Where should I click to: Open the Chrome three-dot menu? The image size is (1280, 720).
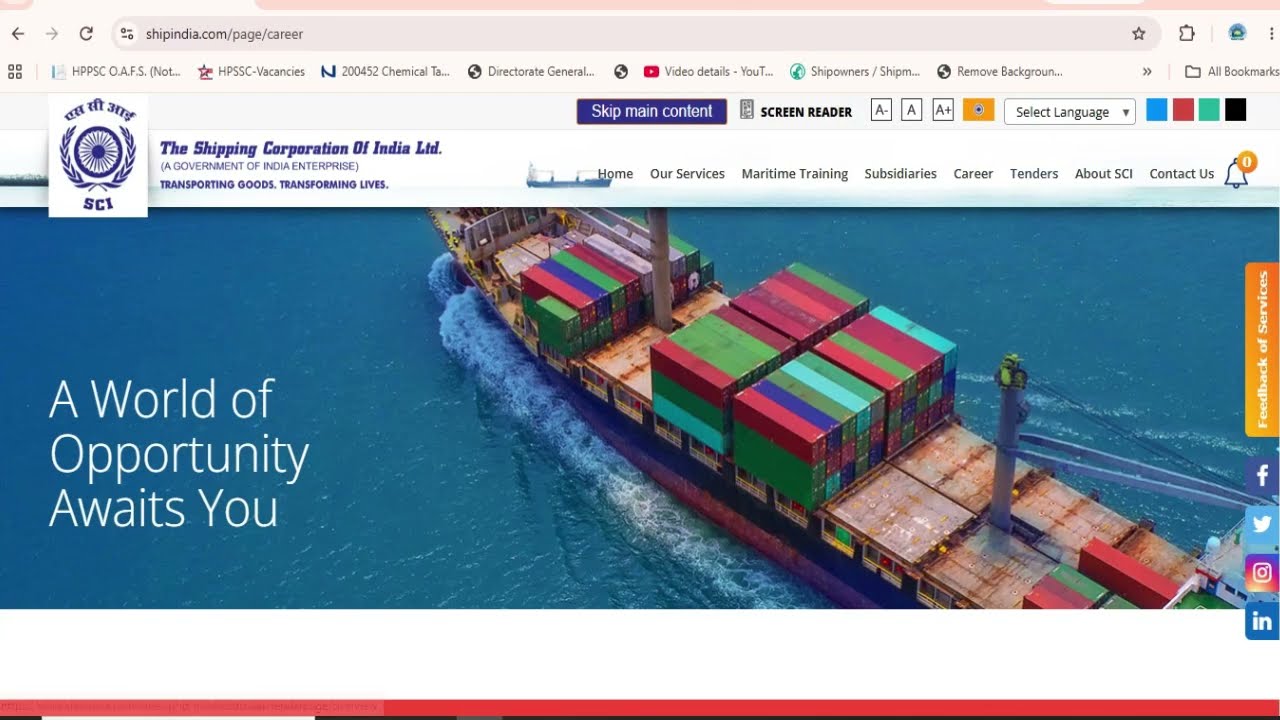tap(1271, 34)
